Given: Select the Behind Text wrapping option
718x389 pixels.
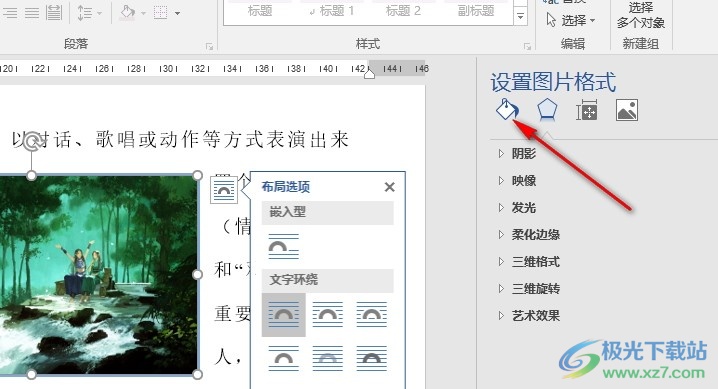Looking at the screenshot, I should (x=327, y=358).
